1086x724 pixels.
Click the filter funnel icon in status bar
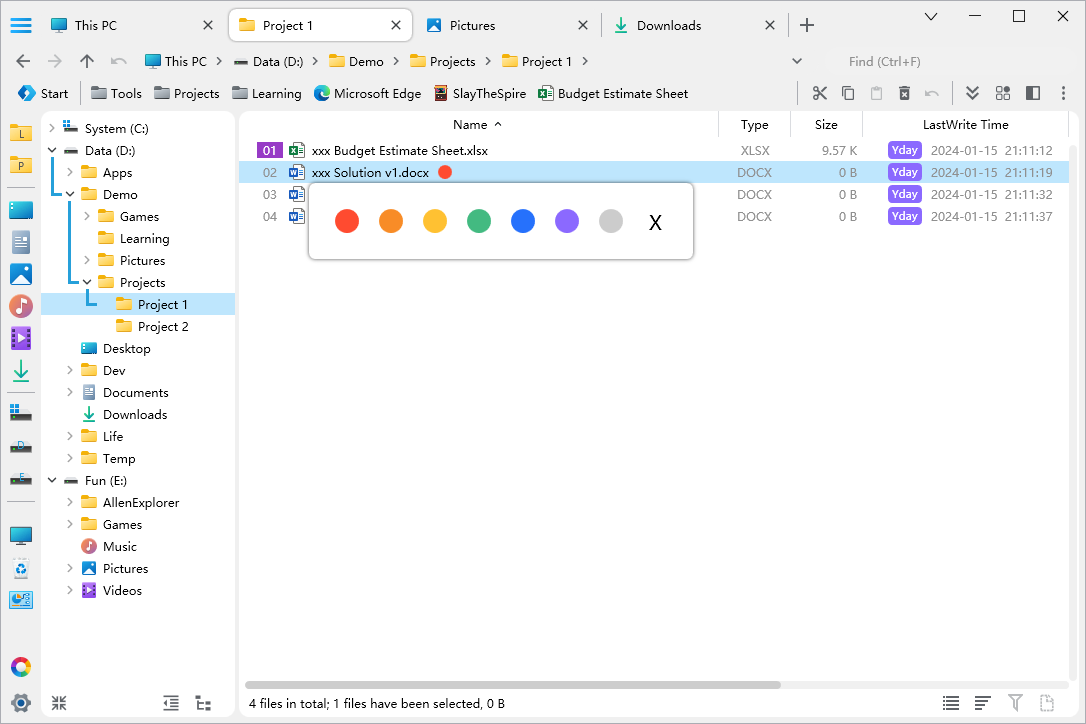coord(1015,703)
